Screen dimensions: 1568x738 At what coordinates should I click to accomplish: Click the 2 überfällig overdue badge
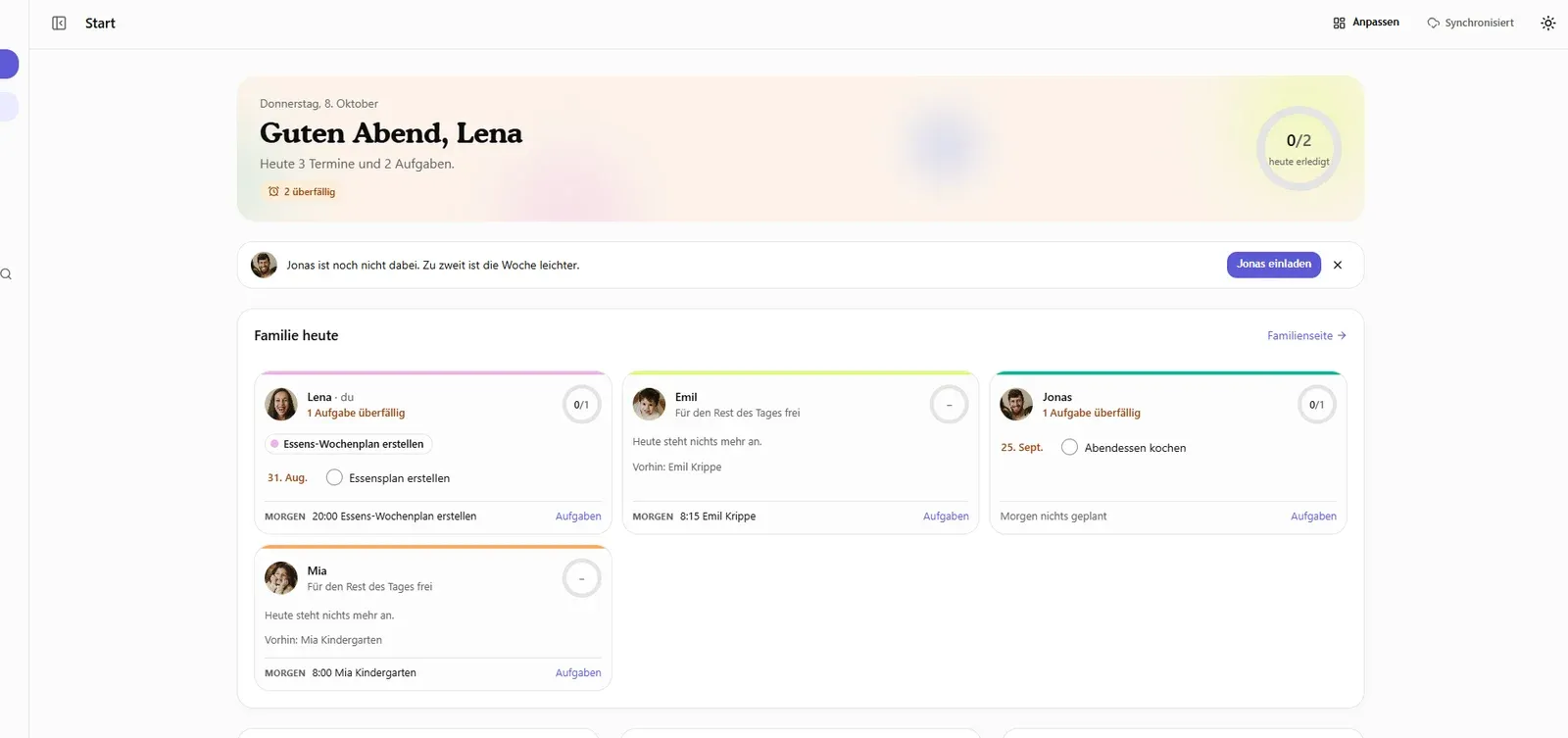(x=302, y=192)
